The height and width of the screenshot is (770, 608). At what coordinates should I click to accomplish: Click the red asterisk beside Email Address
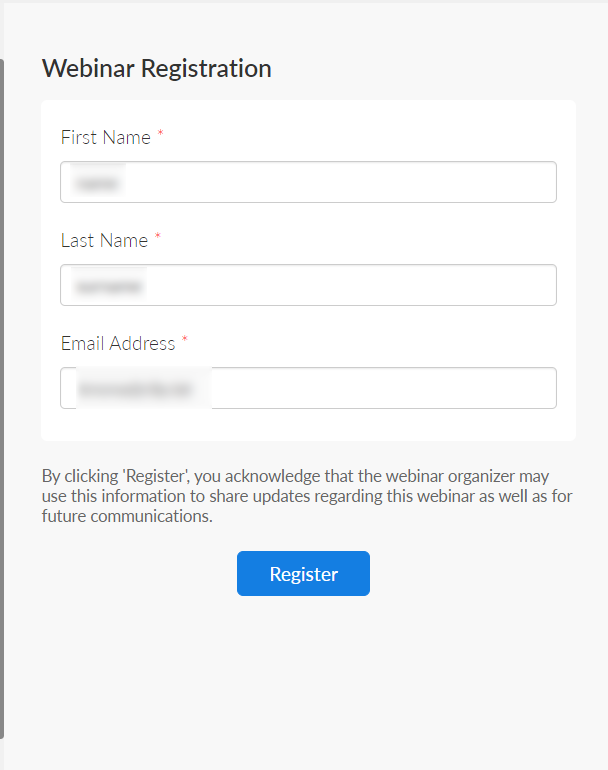click(x=185, y=339)
